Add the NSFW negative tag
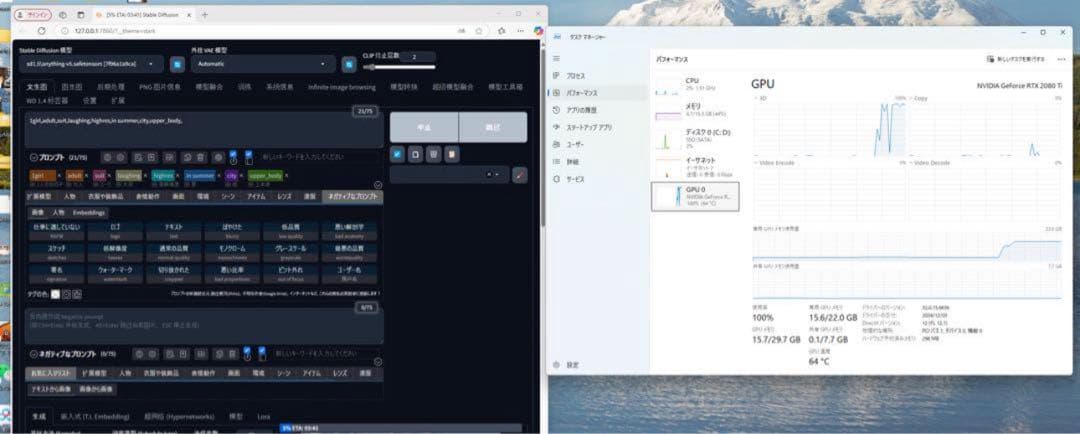The height and width of the screenshot is (434, 1080). [56, 231]
